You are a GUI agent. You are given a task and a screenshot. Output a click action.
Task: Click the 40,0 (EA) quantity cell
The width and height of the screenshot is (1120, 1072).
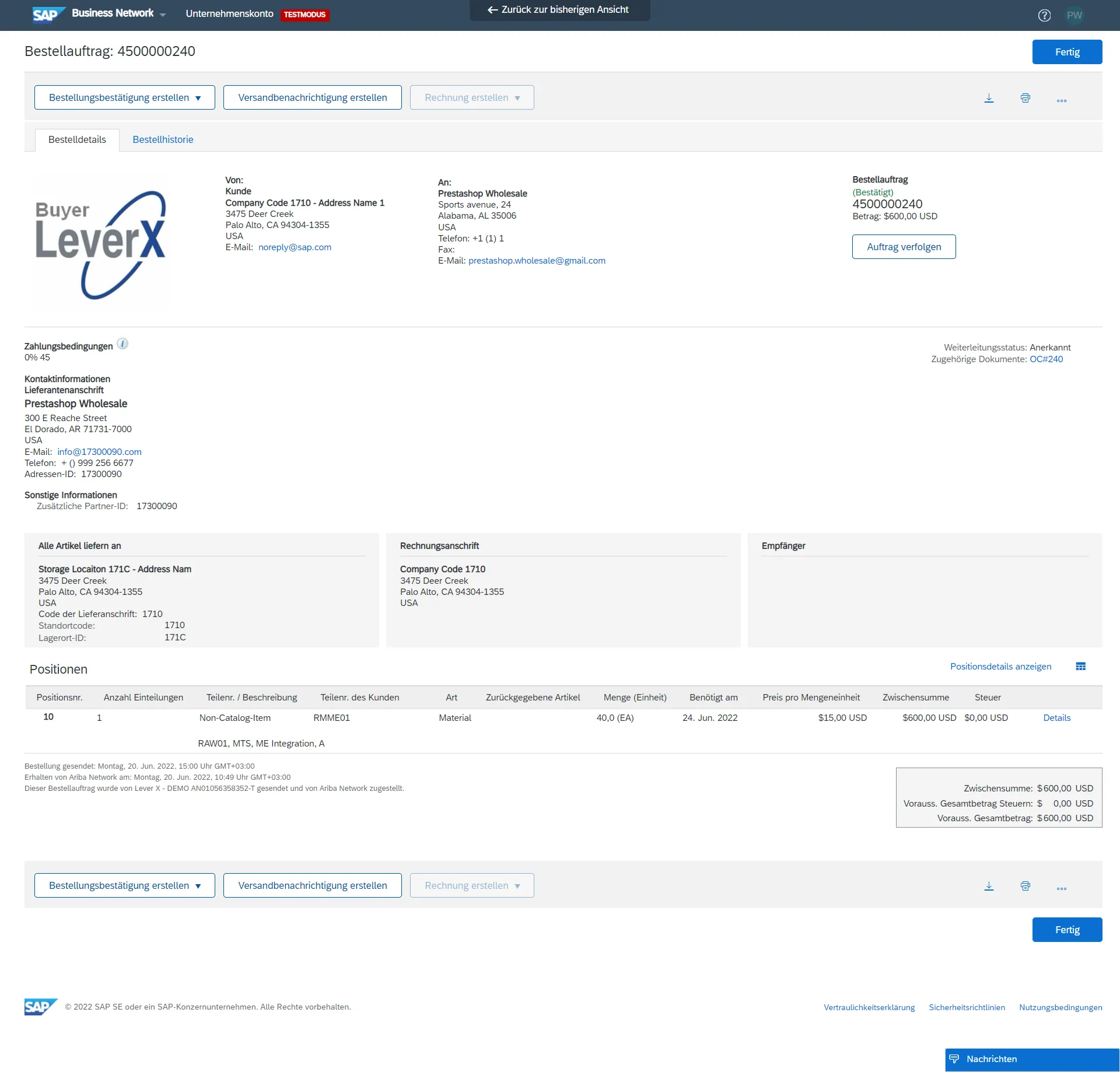click(x=615, y=718)
